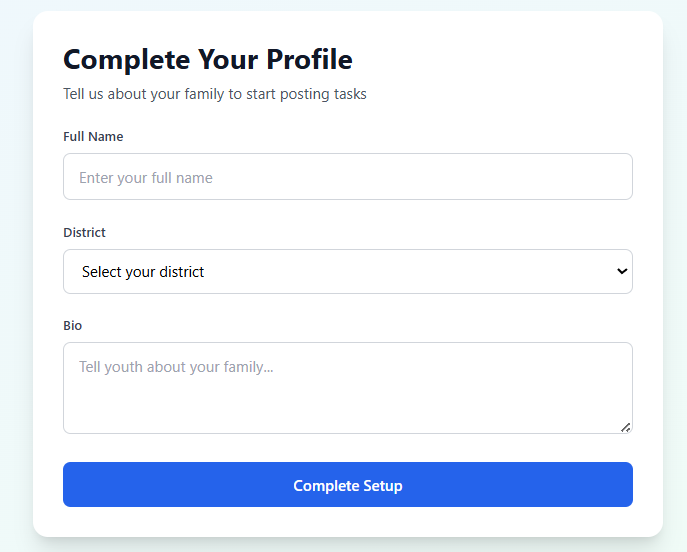Viewport: 687px width, 552px height.
Task: Click the "District" field label
Action: (84, 232)
